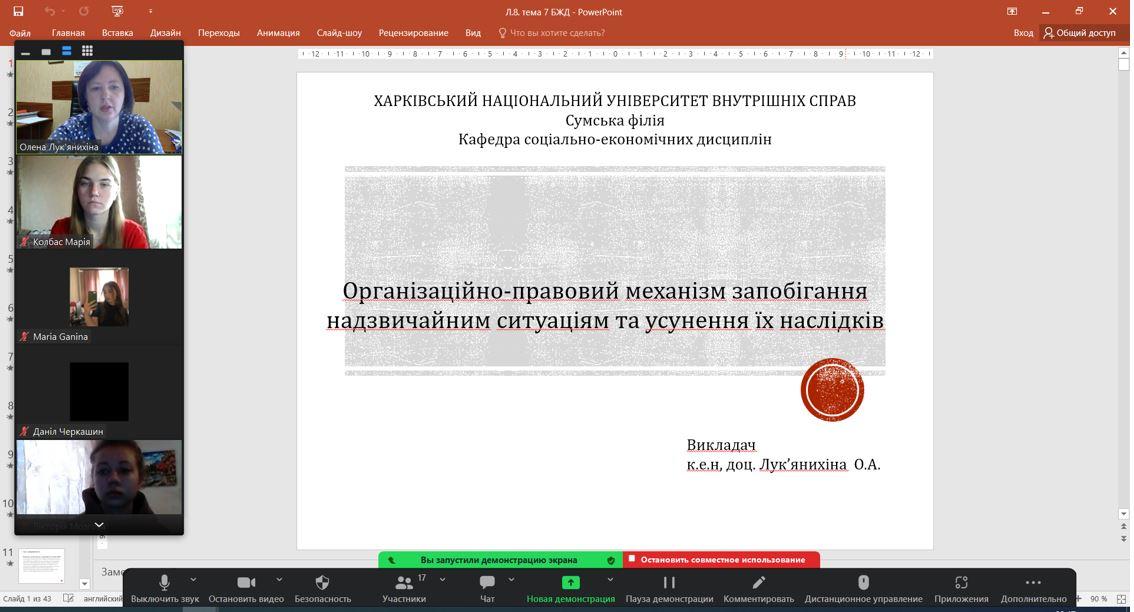1134x612 pixels.
Task: Open the Приложения apps icon
Action: pyautogui.click(x=961, y=583)
